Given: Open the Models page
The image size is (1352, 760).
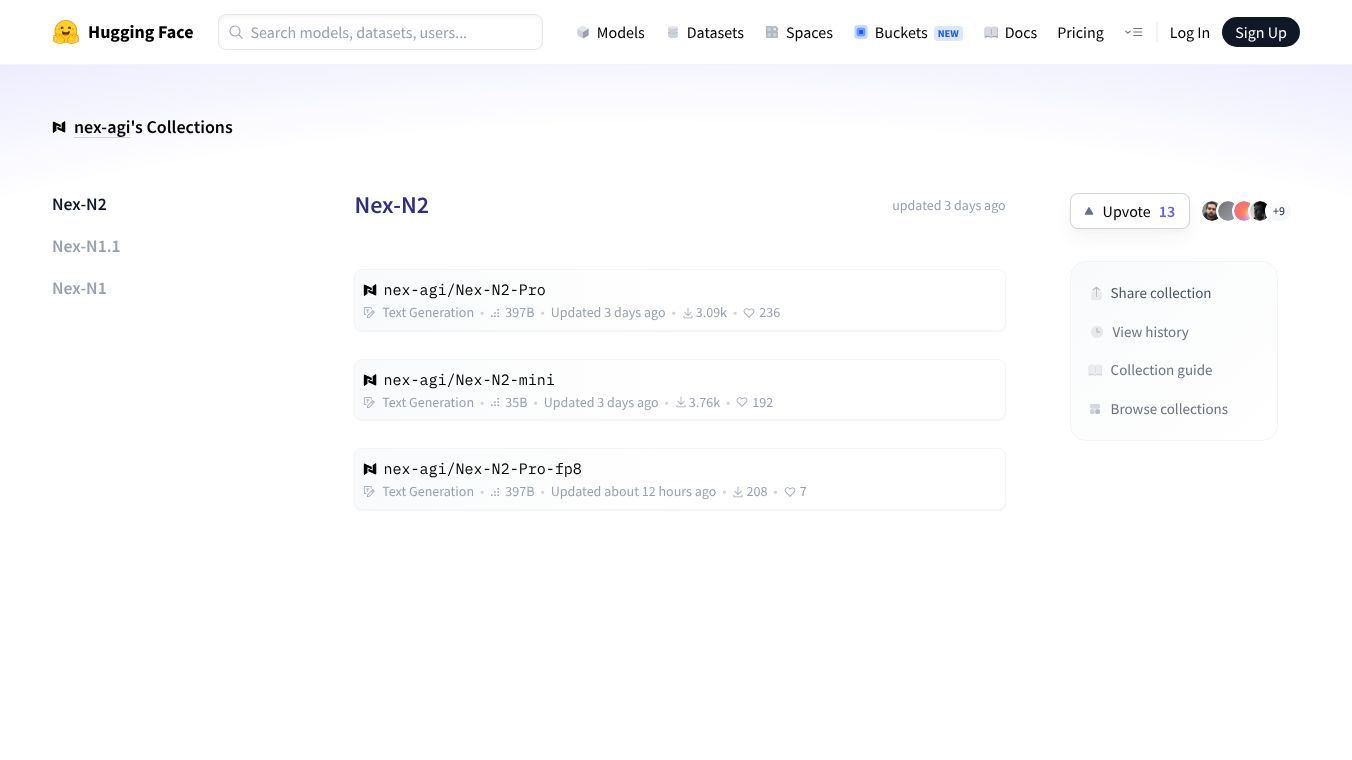Looking at the screenshot, I should pos(610,32).
